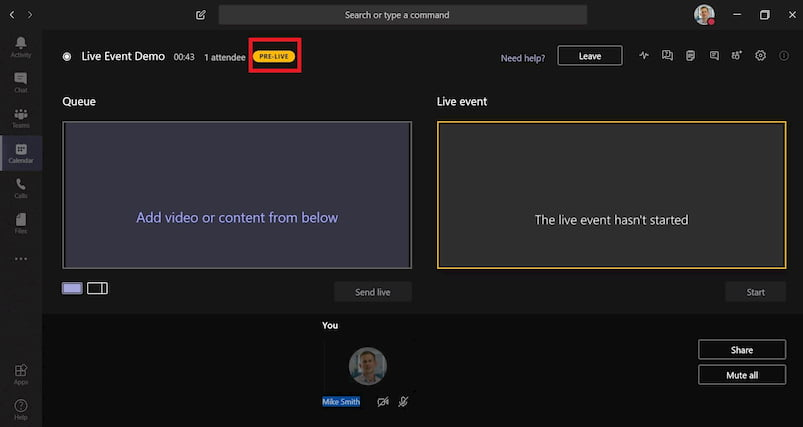The image size is (803, 427).
Task: Click the recording indicator beside event title
Action: pyautogui.click(x=67, y=56)
